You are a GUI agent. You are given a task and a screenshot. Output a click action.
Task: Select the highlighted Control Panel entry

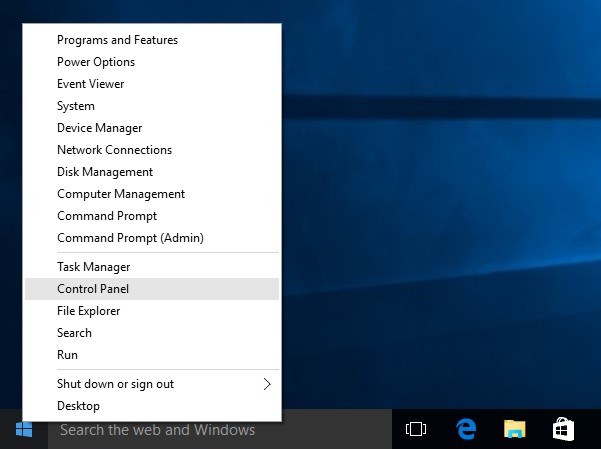[152, 289]
